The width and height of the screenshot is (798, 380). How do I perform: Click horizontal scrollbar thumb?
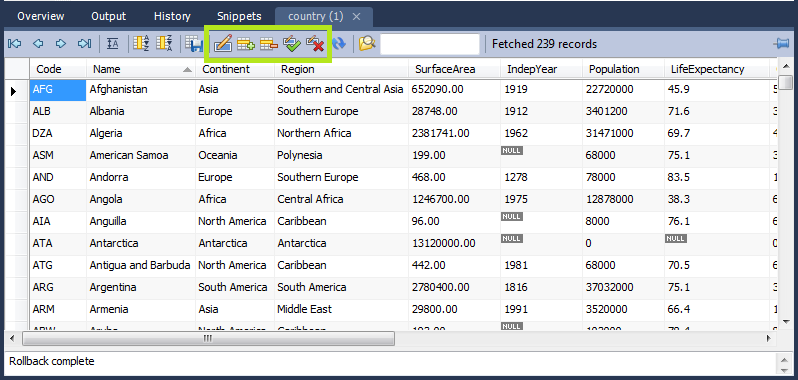207,338
